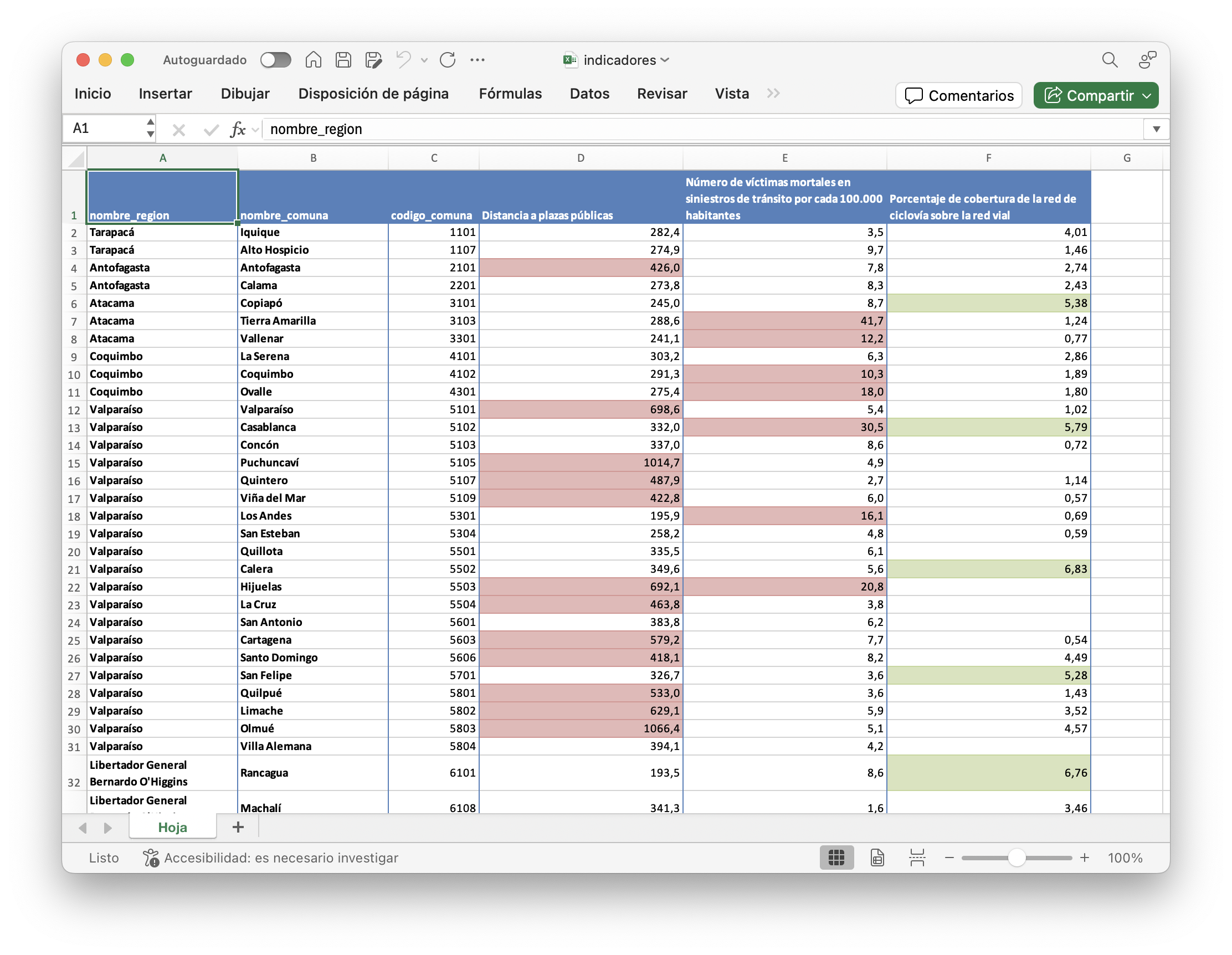This screenshot has height=955, width=1232.
Task: Click the Home icon in title bar
Action: pos(313,60)
